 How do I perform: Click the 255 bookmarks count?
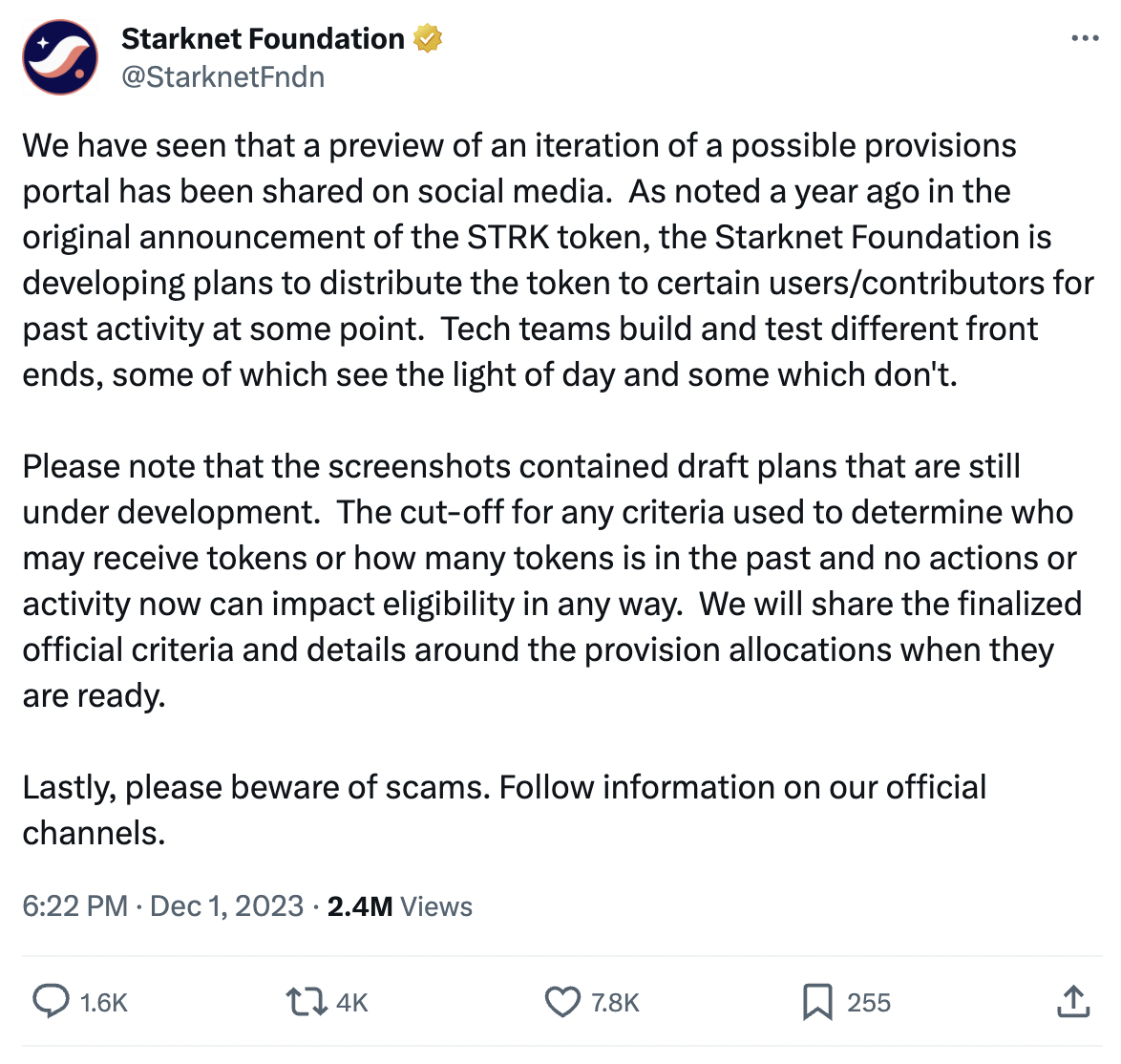(x=869, y=1003)
